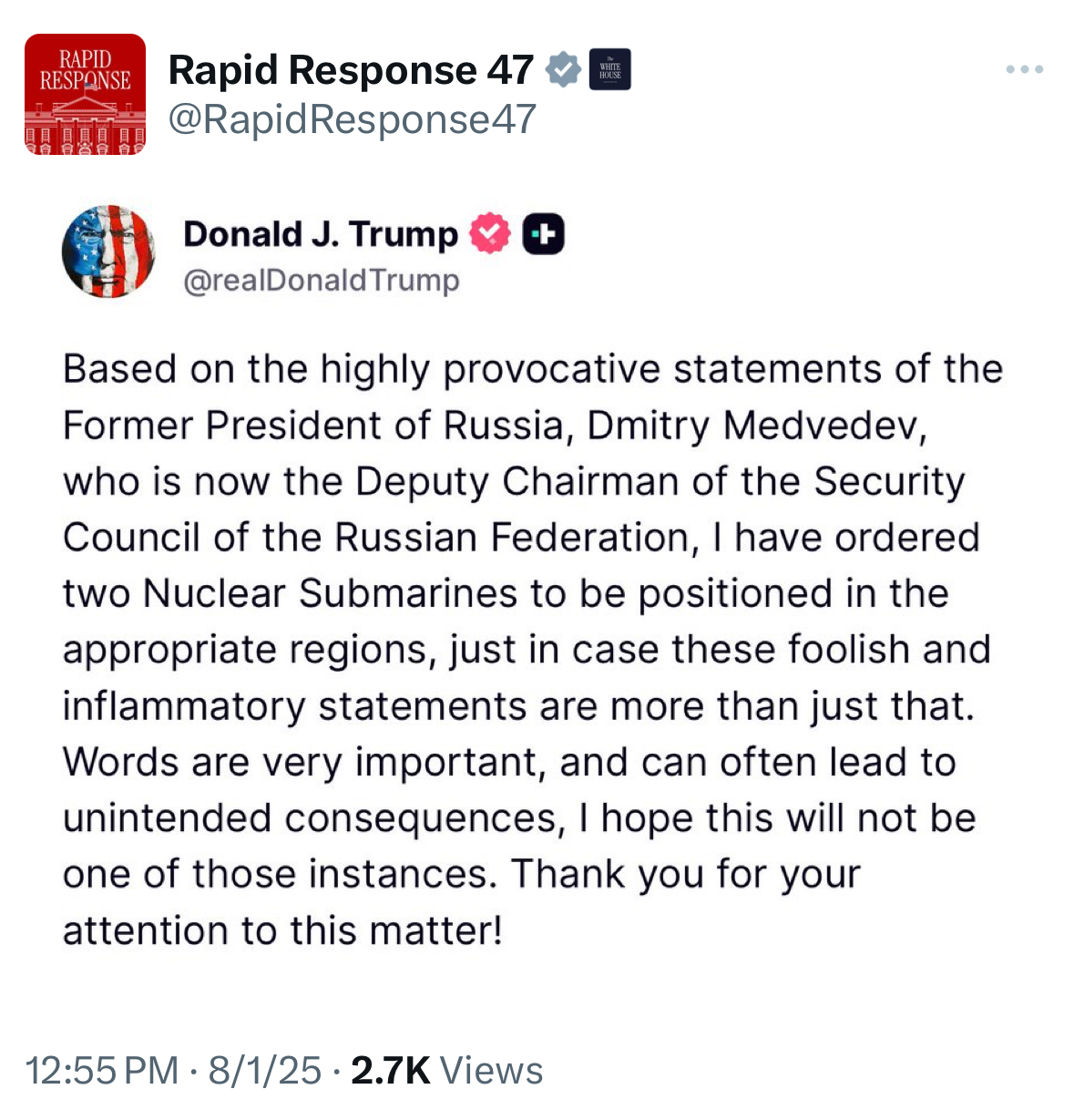1074x1120 pixels.
Task: Click the 8/1/25 post date
Action: click(x=264, y=1071)
